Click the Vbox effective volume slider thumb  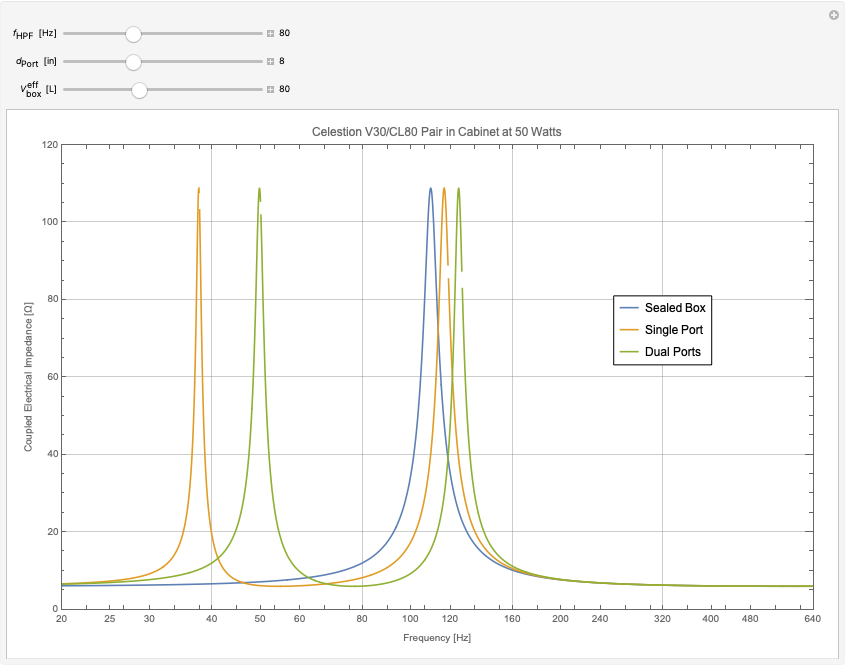pyautogui.click(x=139, y=90)
